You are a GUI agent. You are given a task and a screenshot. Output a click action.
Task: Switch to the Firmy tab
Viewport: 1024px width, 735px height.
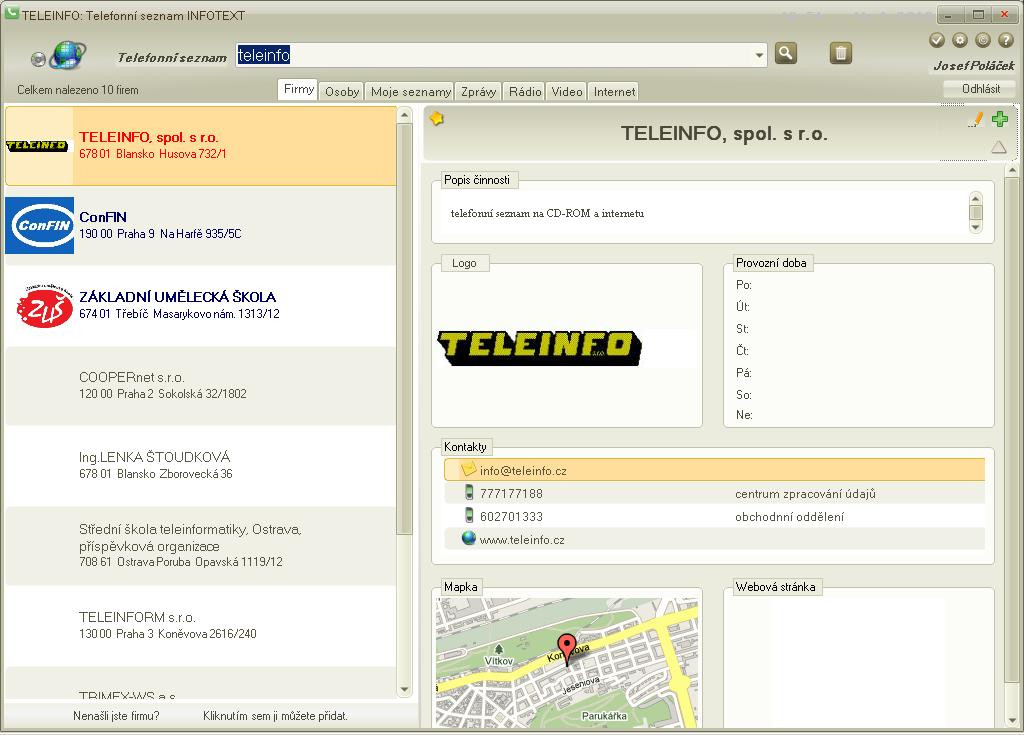(298, 90)
